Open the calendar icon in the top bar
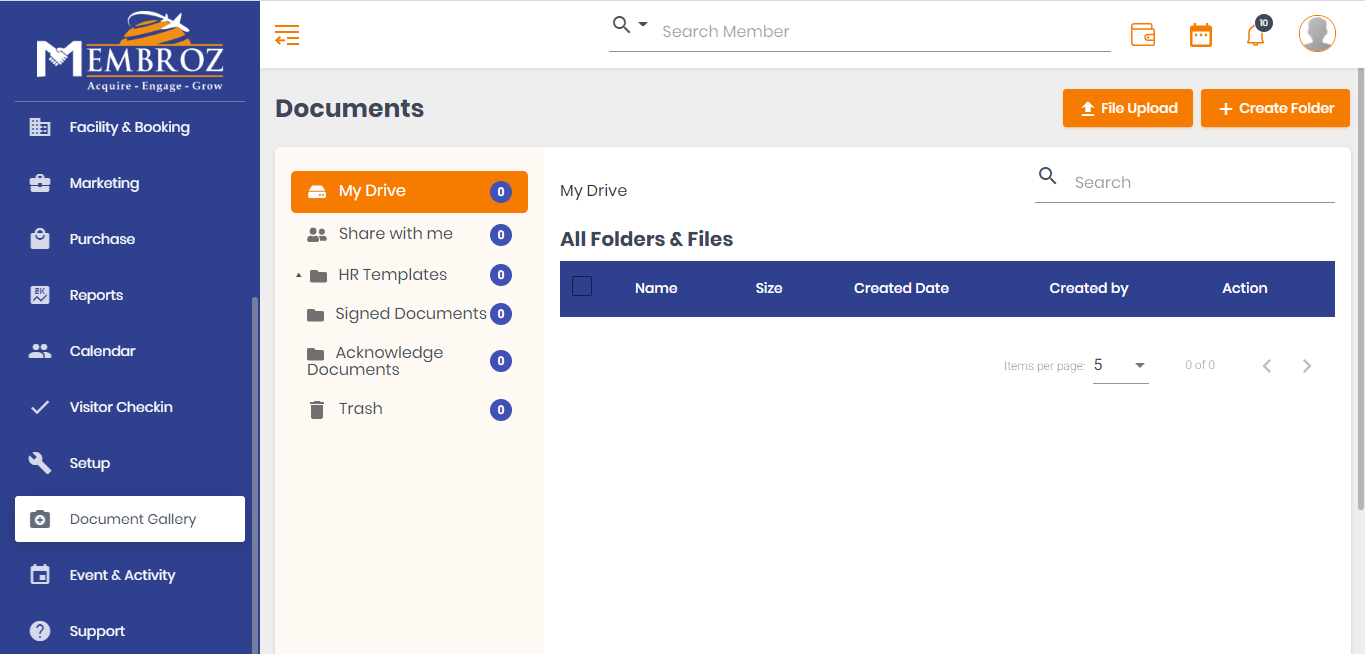Screen dimensions: 1365x654 pyautogui.click(x=1200, y=35)
